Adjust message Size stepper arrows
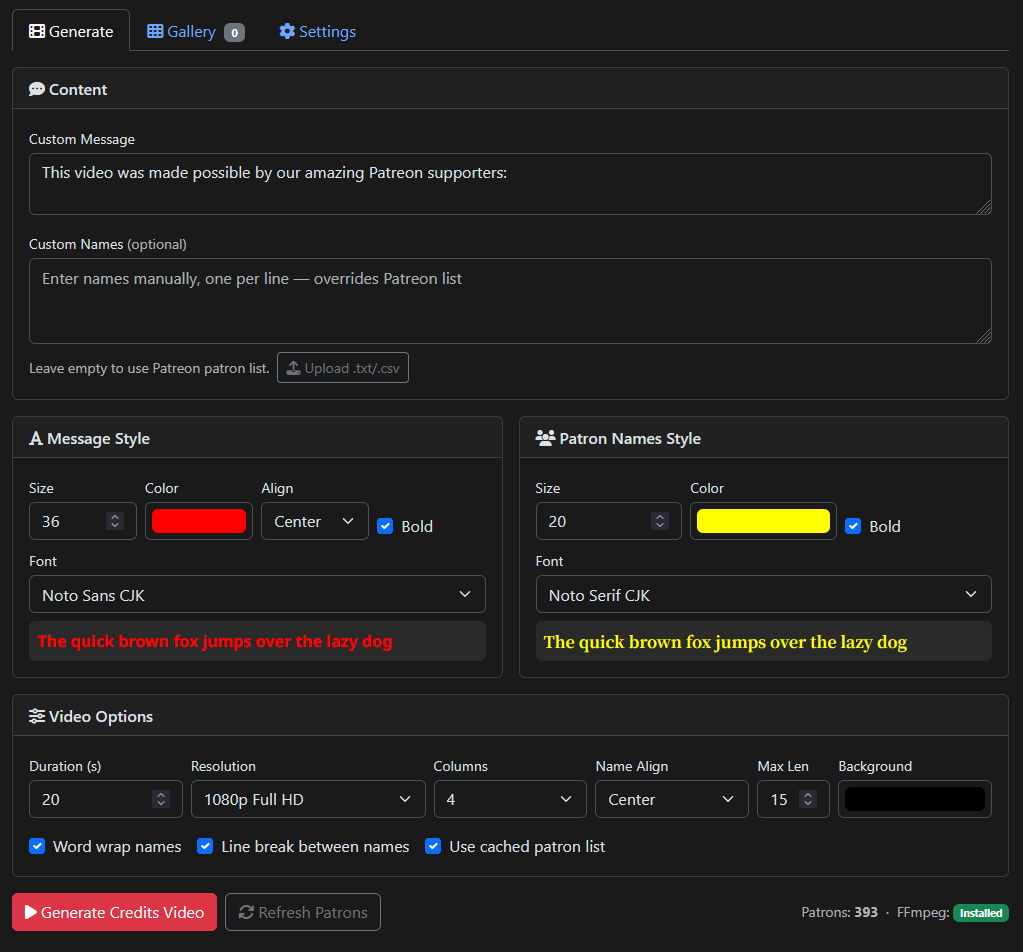Screen dimensions: 1023x952 115,521
